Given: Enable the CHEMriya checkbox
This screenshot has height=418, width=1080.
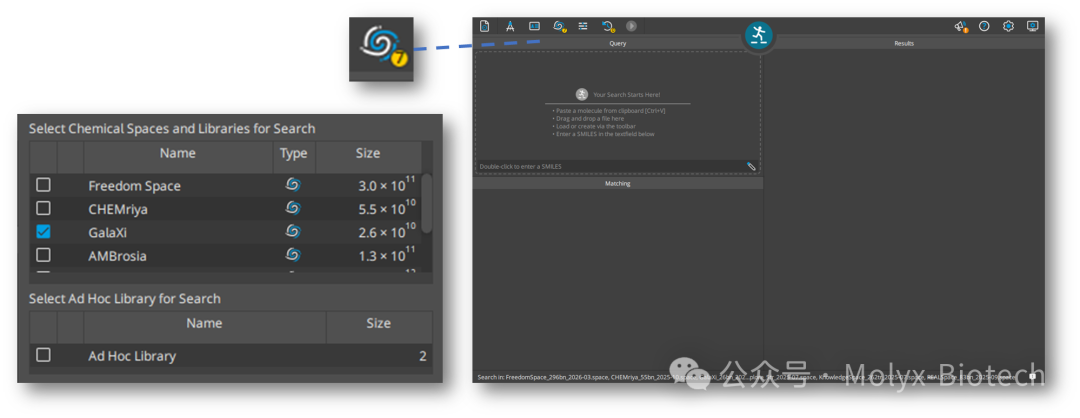Looking at the screenshot, I should click(43, 208).
